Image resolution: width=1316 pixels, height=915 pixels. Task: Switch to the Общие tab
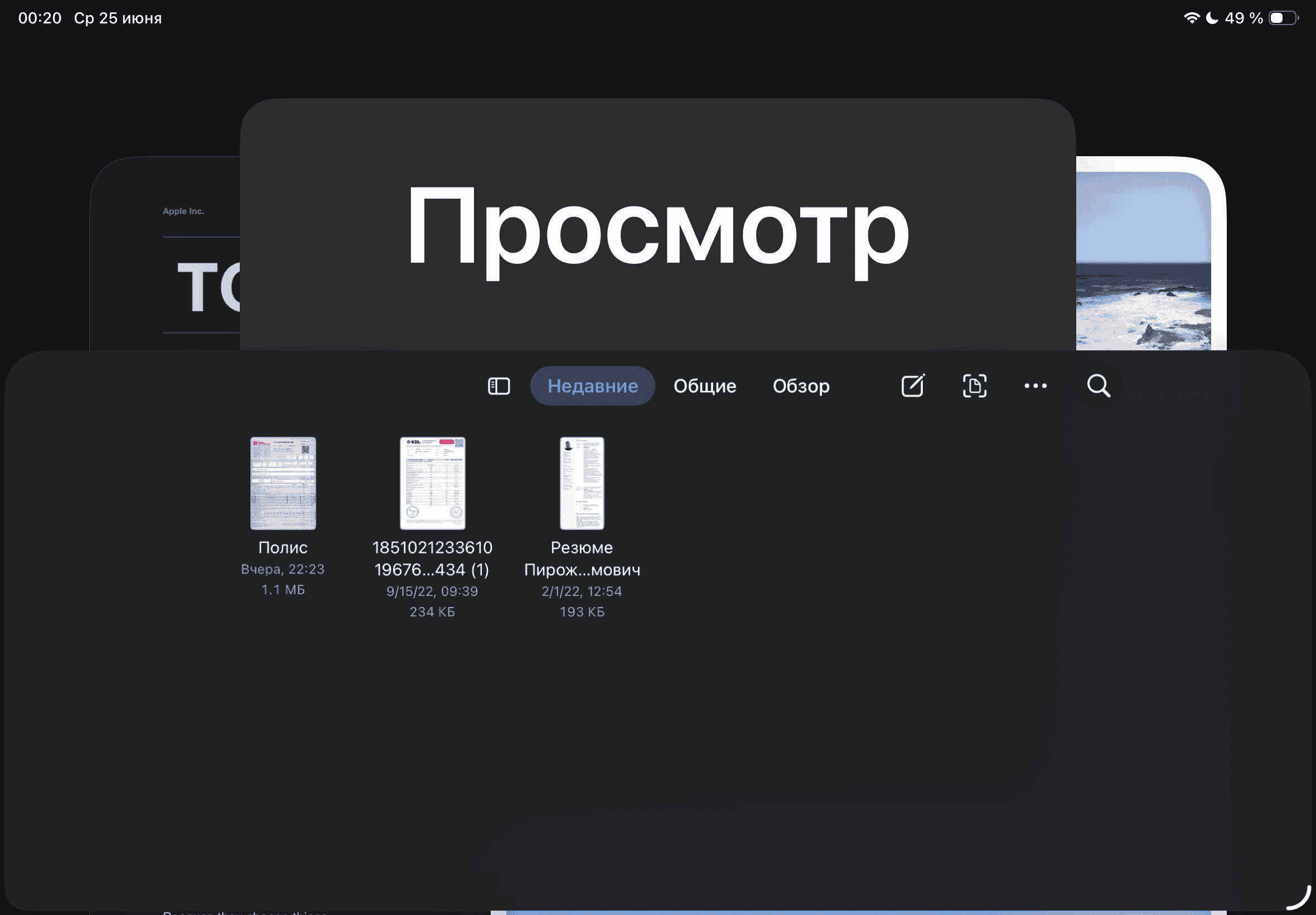click(x=705, y=386)
